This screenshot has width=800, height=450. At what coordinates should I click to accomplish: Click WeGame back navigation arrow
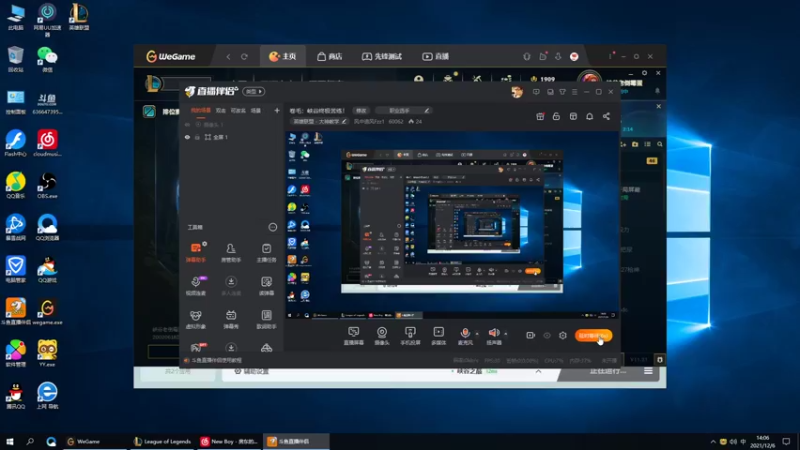pyautogui.click(x=228, y=57)
